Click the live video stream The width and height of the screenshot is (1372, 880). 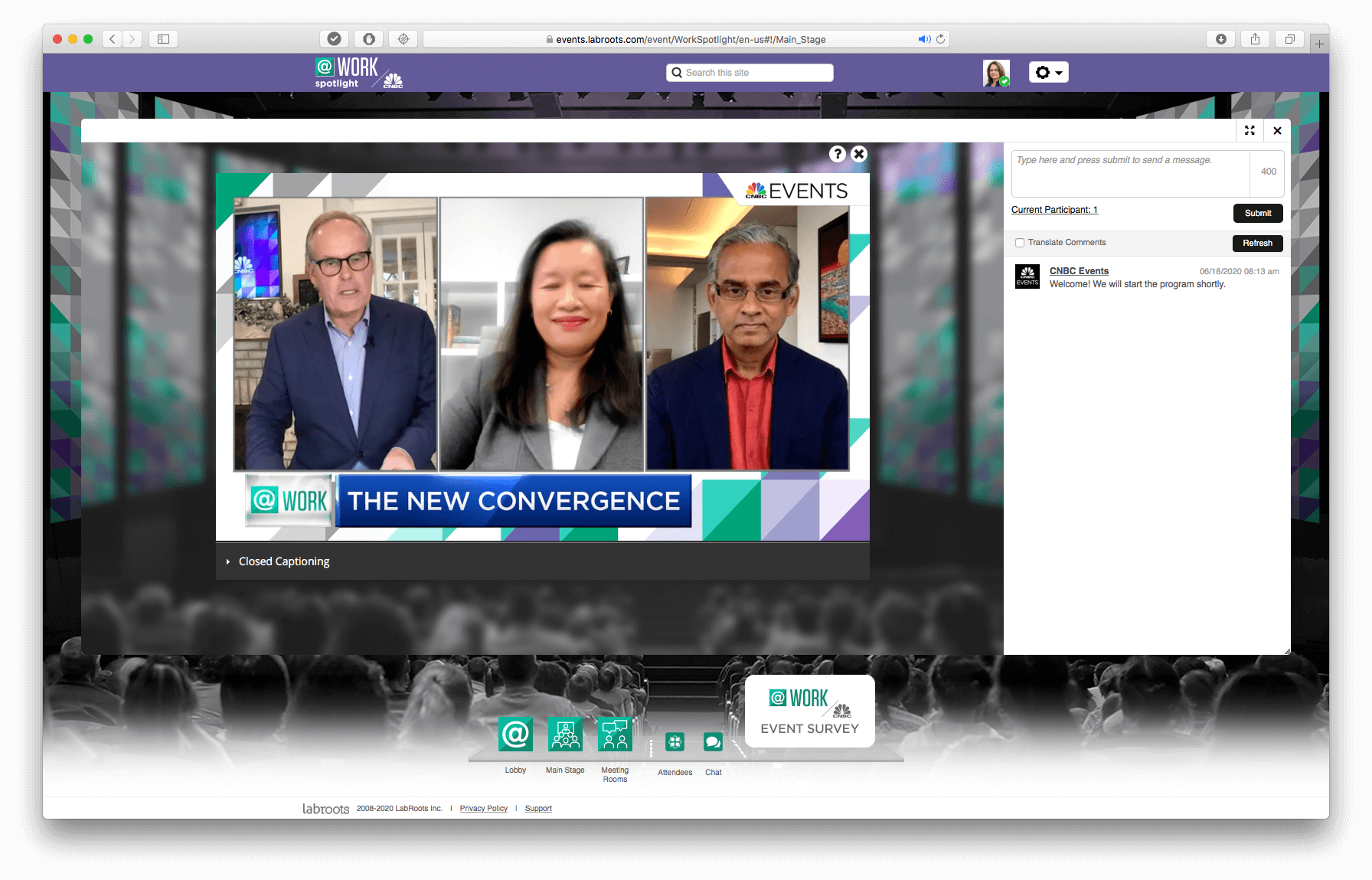point(543,357)
